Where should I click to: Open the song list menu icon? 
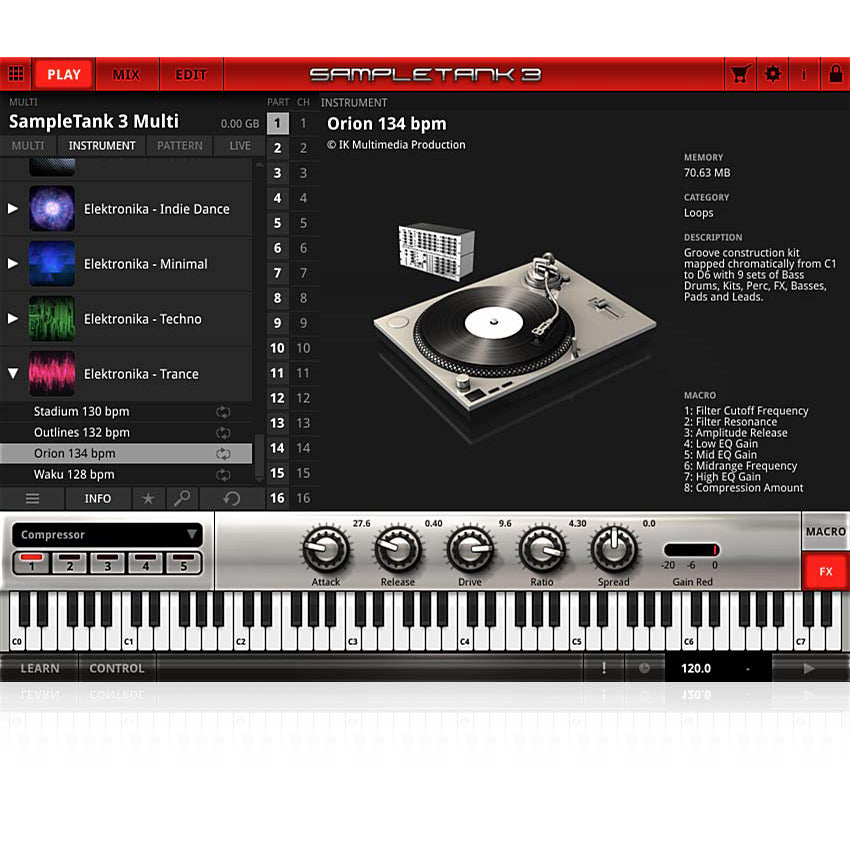[33, 498]
